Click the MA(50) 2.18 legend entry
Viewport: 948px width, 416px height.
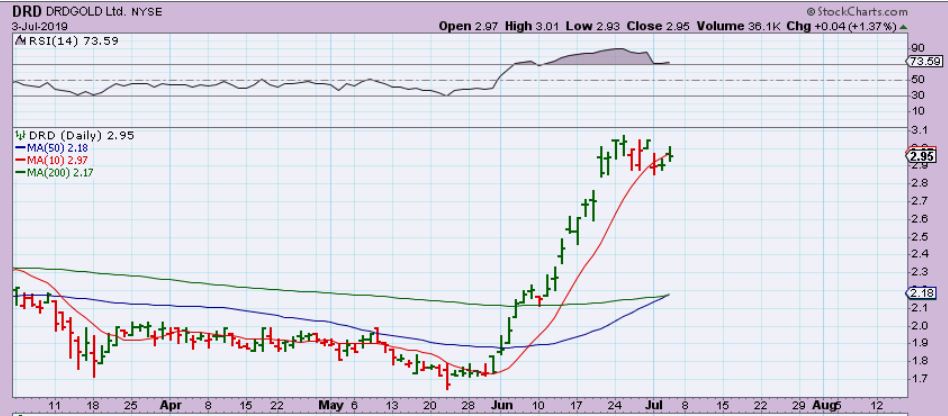(53, 148)
